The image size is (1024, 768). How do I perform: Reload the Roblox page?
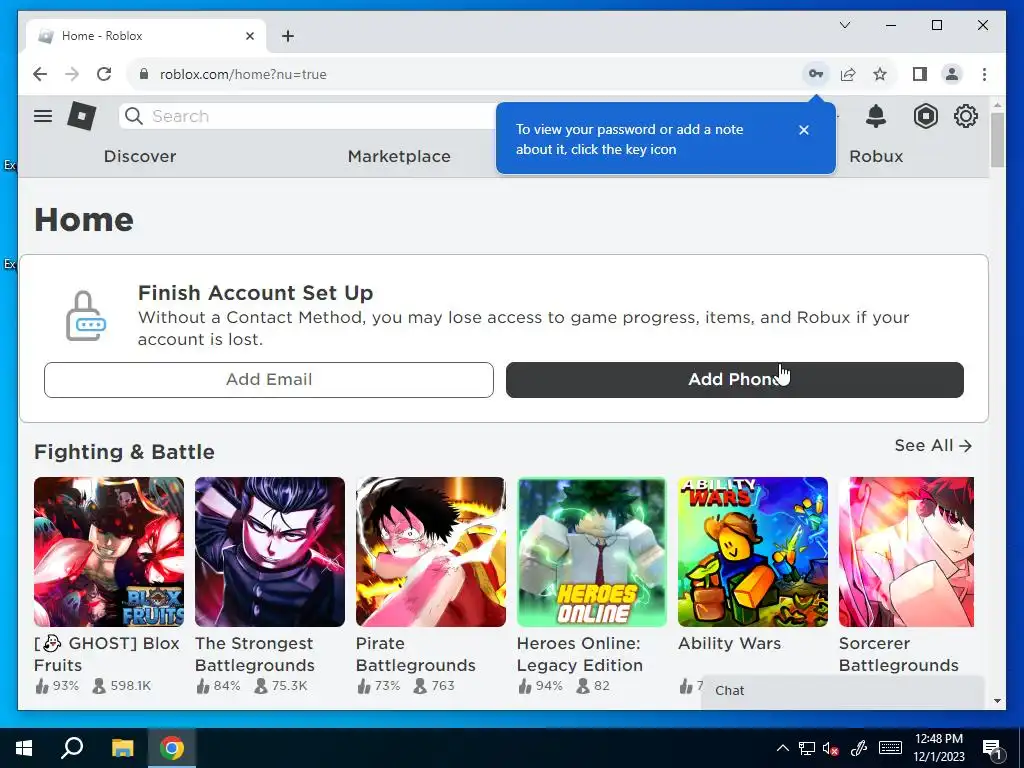(104, 74)
